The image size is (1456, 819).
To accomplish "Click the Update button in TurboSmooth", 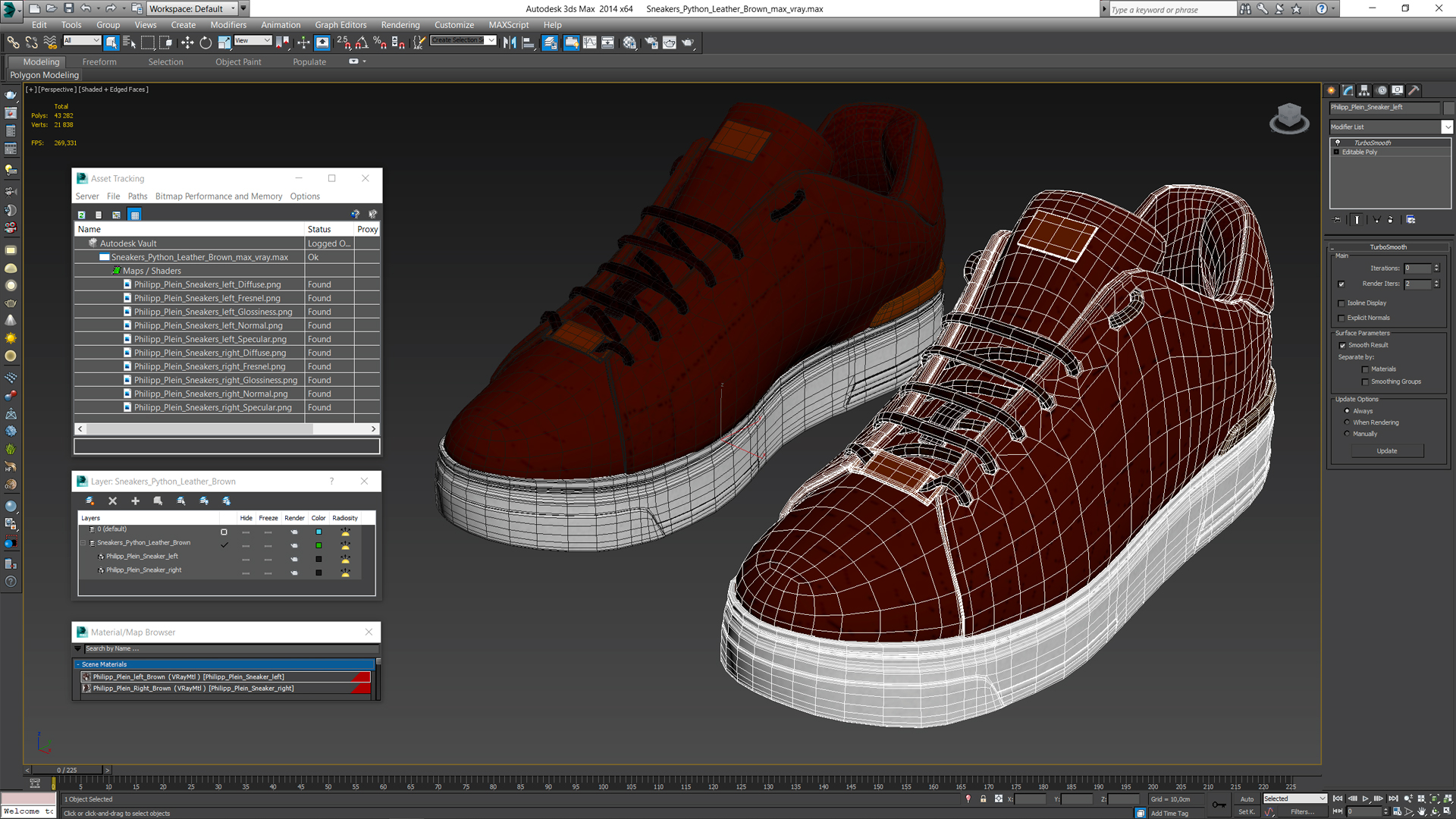I will tap(1387, 451).
